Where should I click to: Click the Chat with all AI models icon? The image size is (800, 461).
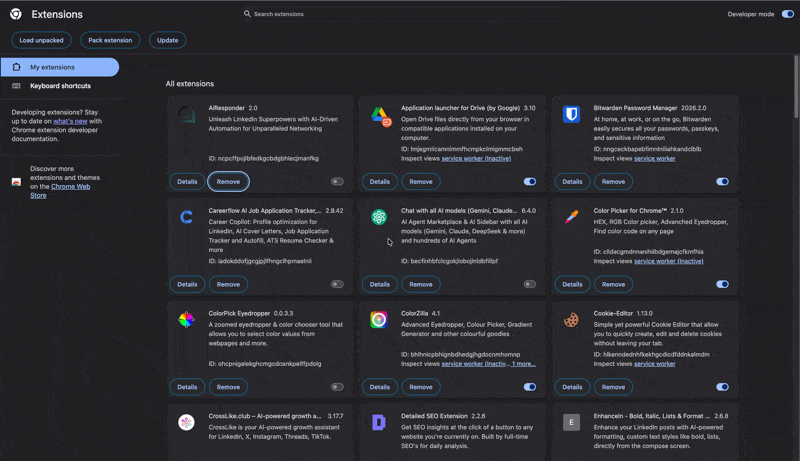click(x=379, y=217)
